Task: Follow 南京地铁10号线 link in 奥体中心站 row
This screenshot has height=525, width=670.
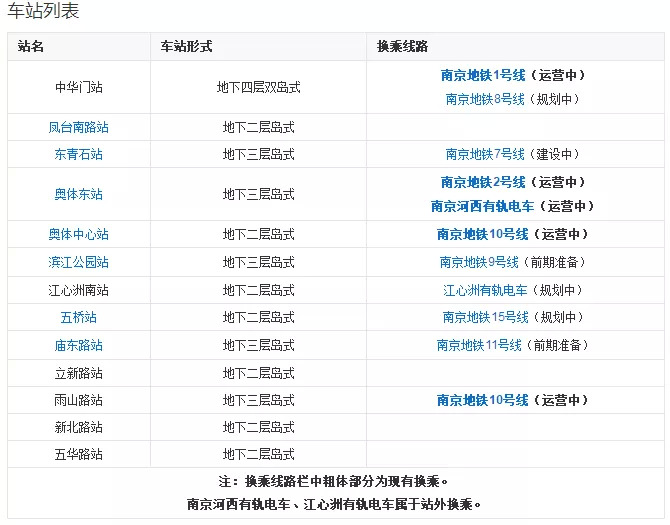Action: (x=482, y=234)
